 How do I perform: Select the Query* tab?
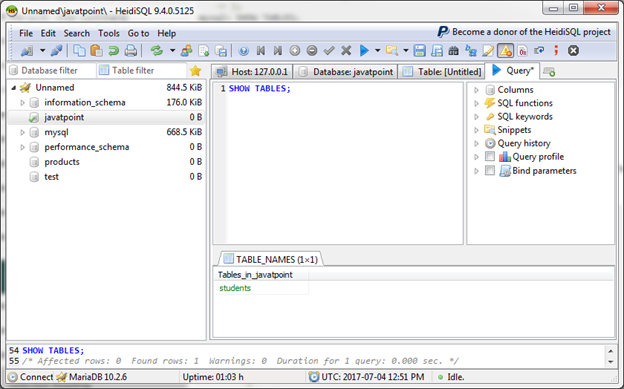(513, 71)
